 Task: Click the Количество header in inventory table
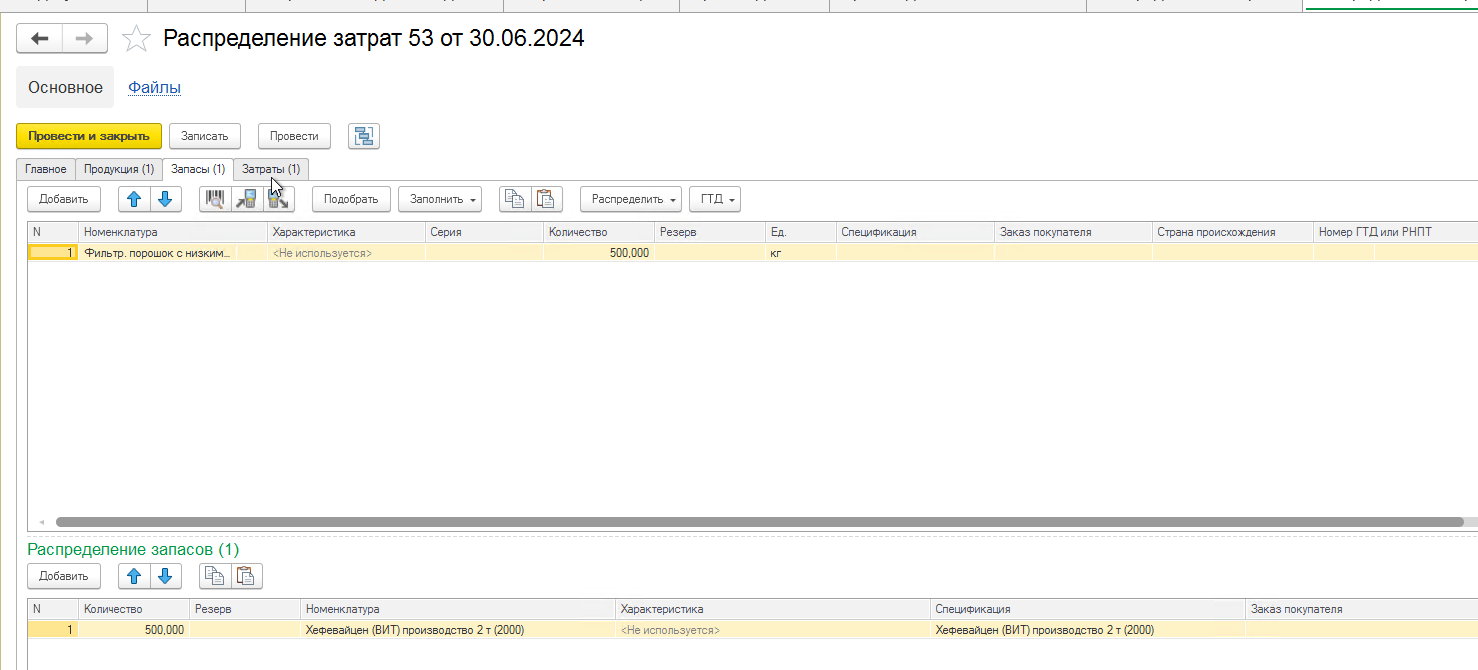(598, 232)
